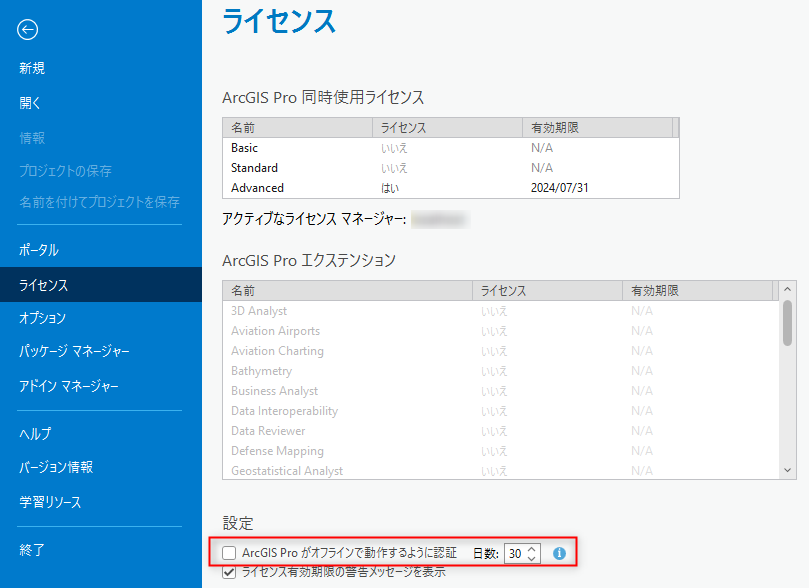This screenshot has height=588, width=809.
Task: Click the アクティブなライセンス マネージャー label
Action: click(x=314, y=219)
